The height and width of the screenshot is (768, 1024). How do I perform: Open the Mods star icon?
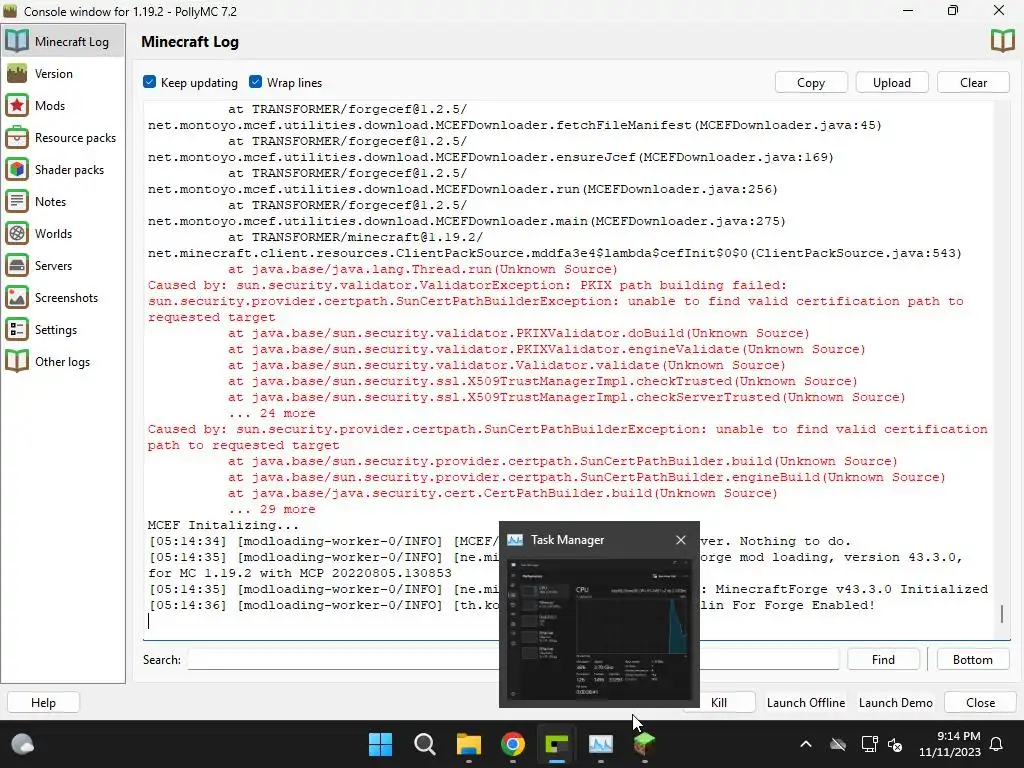pos(17,105)
